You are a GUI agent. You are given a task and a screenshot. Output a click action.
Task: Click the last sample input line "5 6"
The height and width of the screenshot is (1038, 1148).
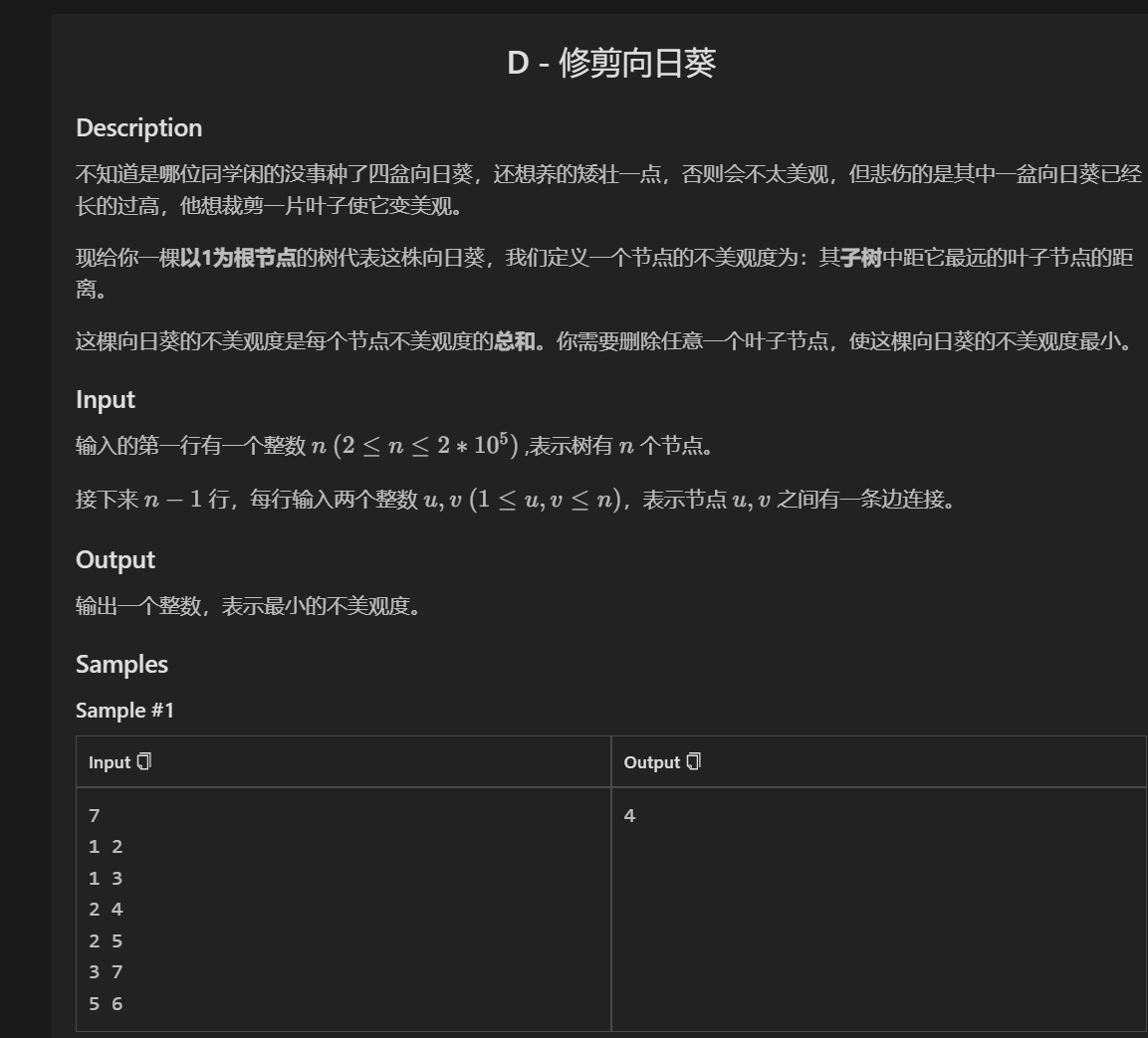coord(106,1003)
